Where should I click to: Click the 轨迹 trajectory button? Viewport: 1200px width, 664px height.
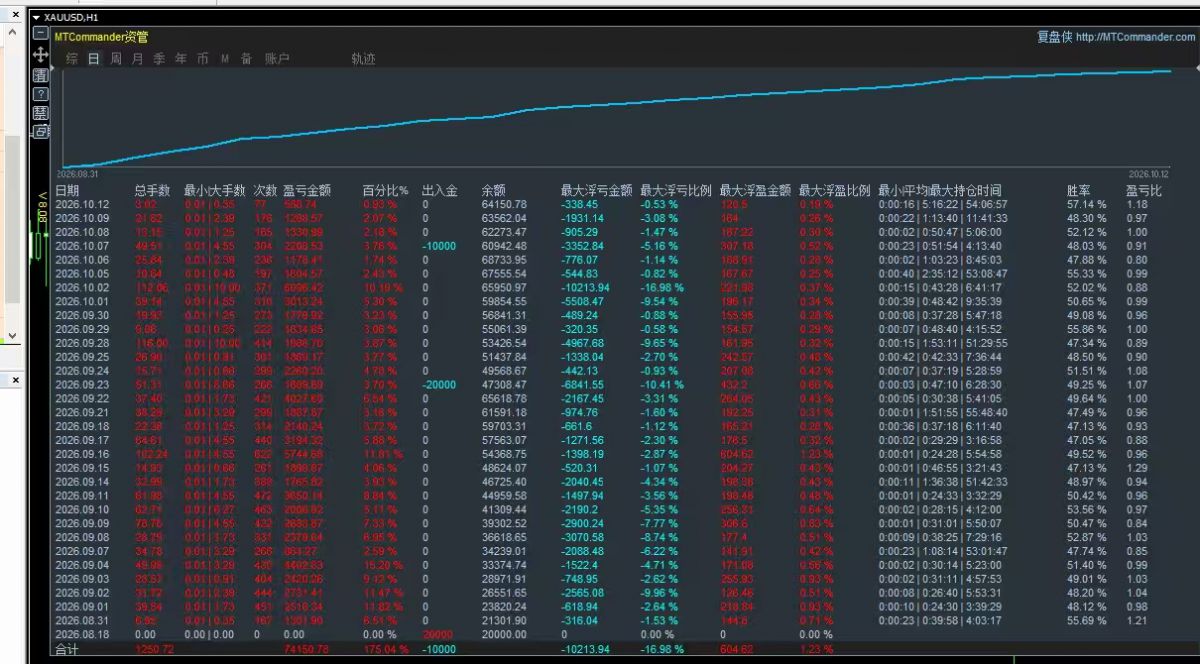(x=363, y=59)
